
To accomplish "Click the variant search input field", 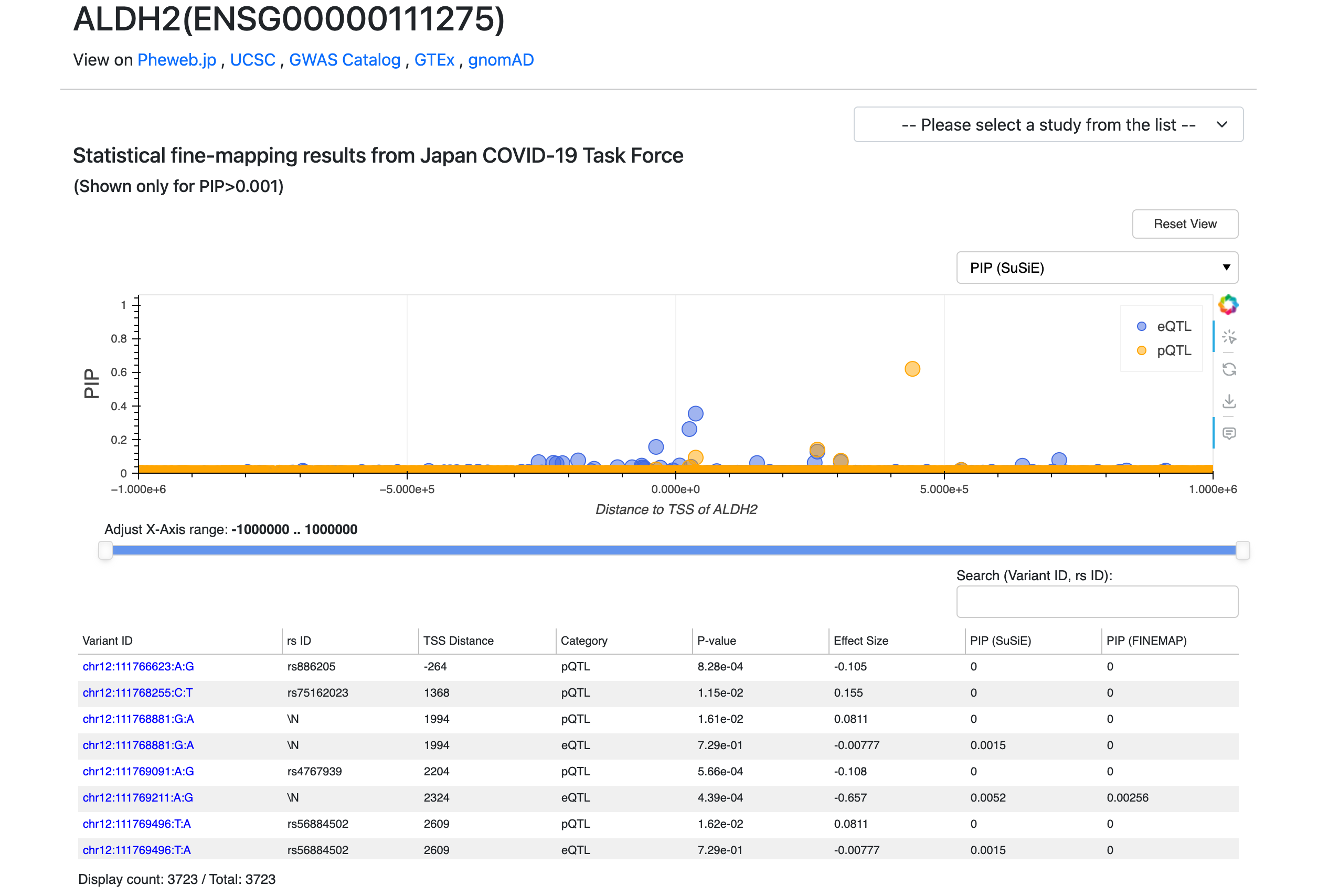I will [x=1096, y=601].
